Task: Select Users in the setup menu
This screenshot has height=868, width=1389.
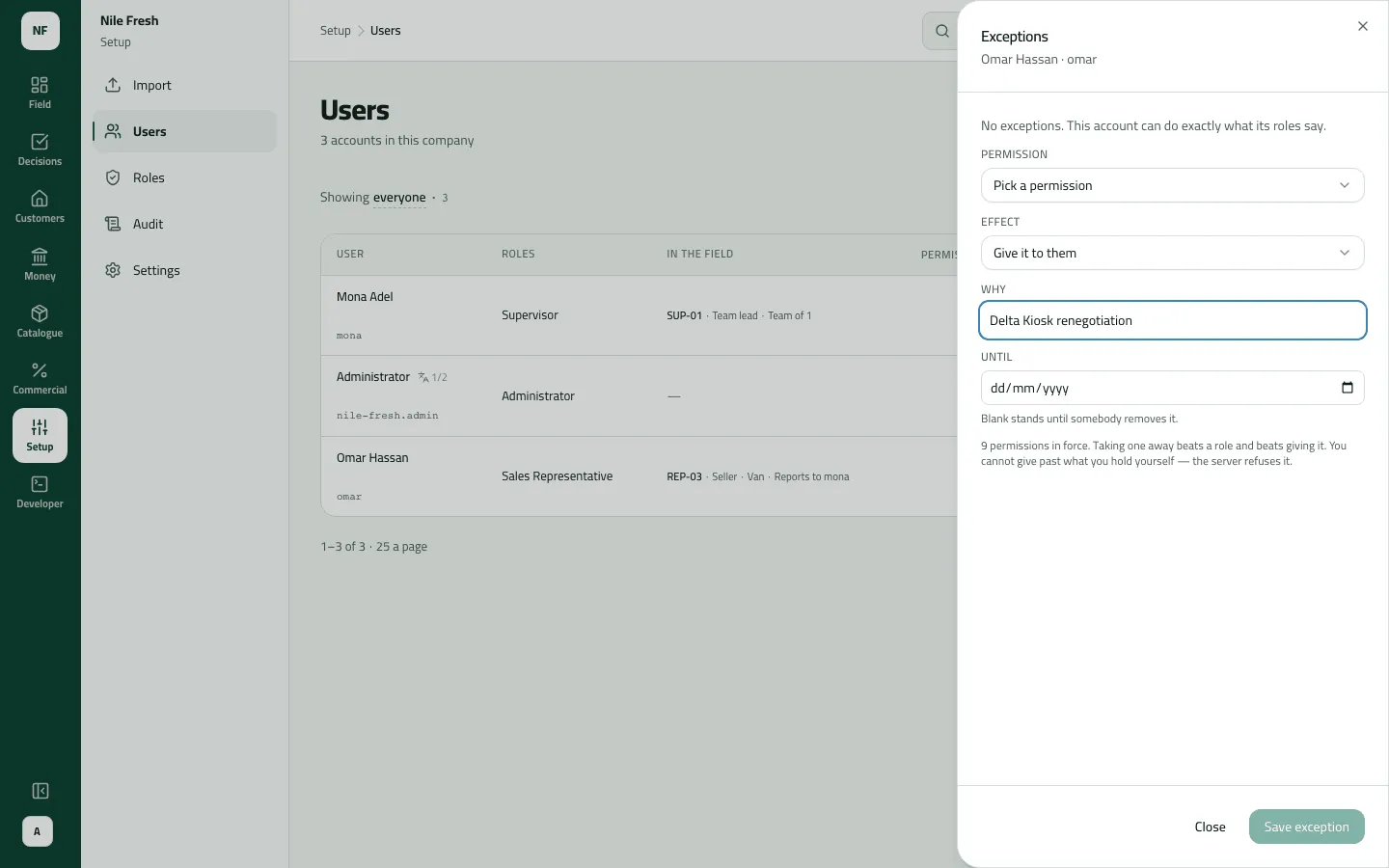Action: 185,131
